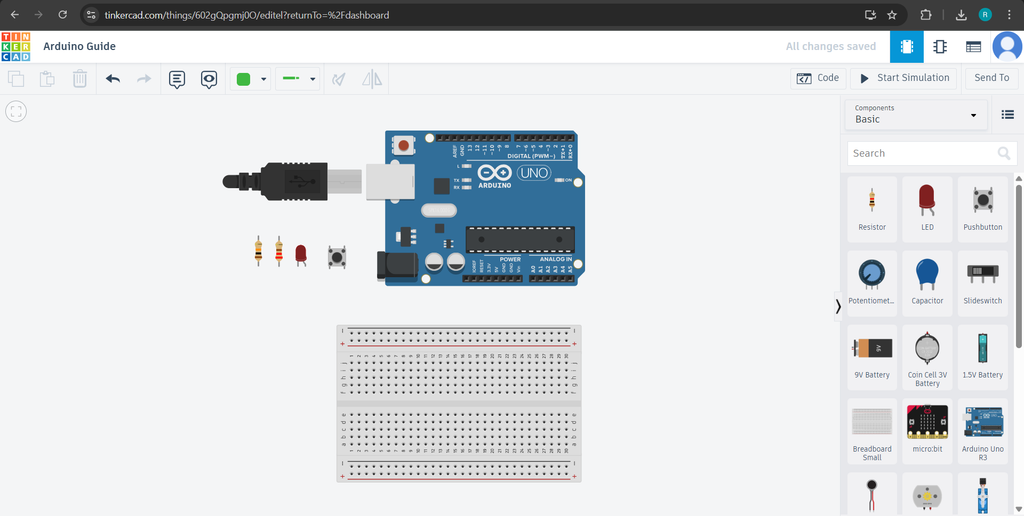Select the red LED on canvas
Viewport: 1024px width, 516px height.
(300, 254)
